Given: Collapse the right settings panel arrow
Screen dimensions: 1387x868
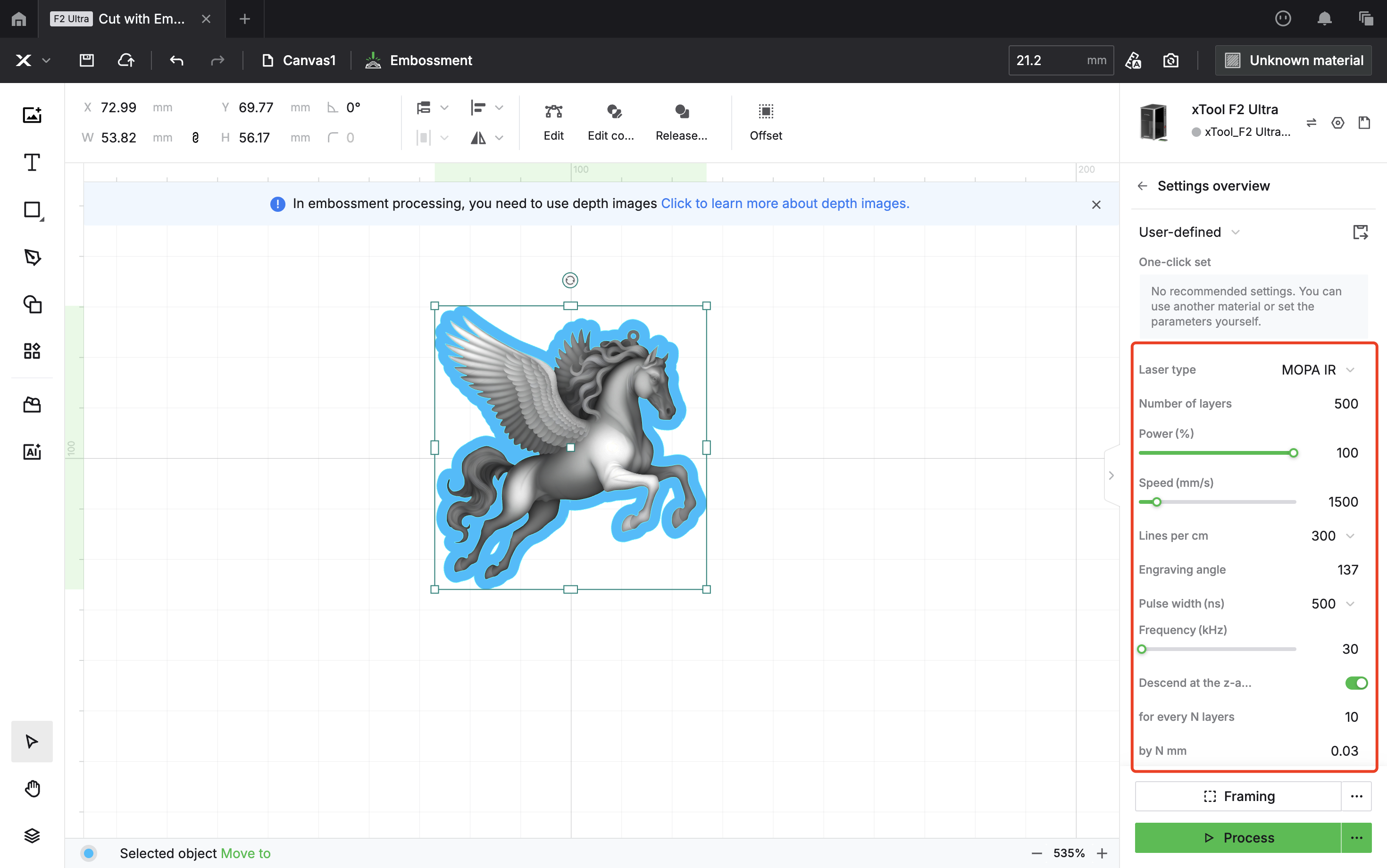Looking at the screenshot, I should [x=1111, y=476].
